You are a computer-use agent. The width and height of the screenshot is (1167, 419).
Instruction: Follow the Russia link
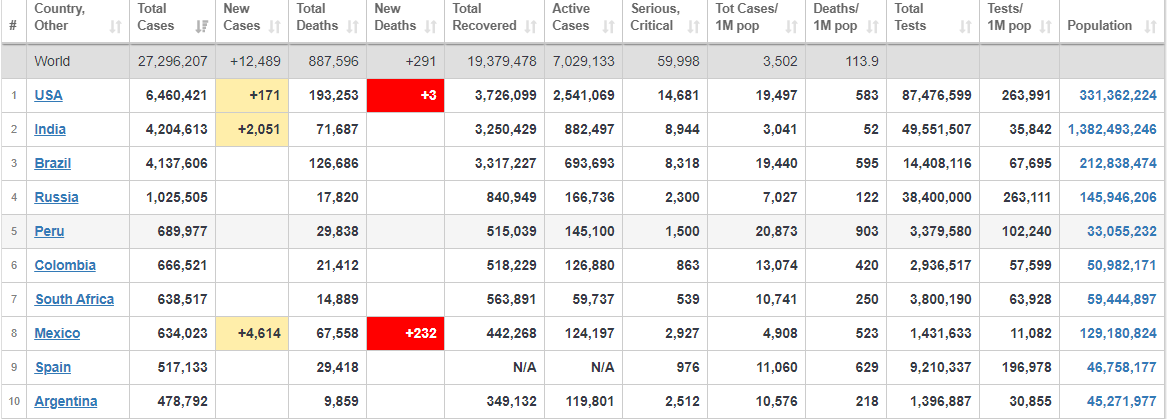click(x=57, y=197)
